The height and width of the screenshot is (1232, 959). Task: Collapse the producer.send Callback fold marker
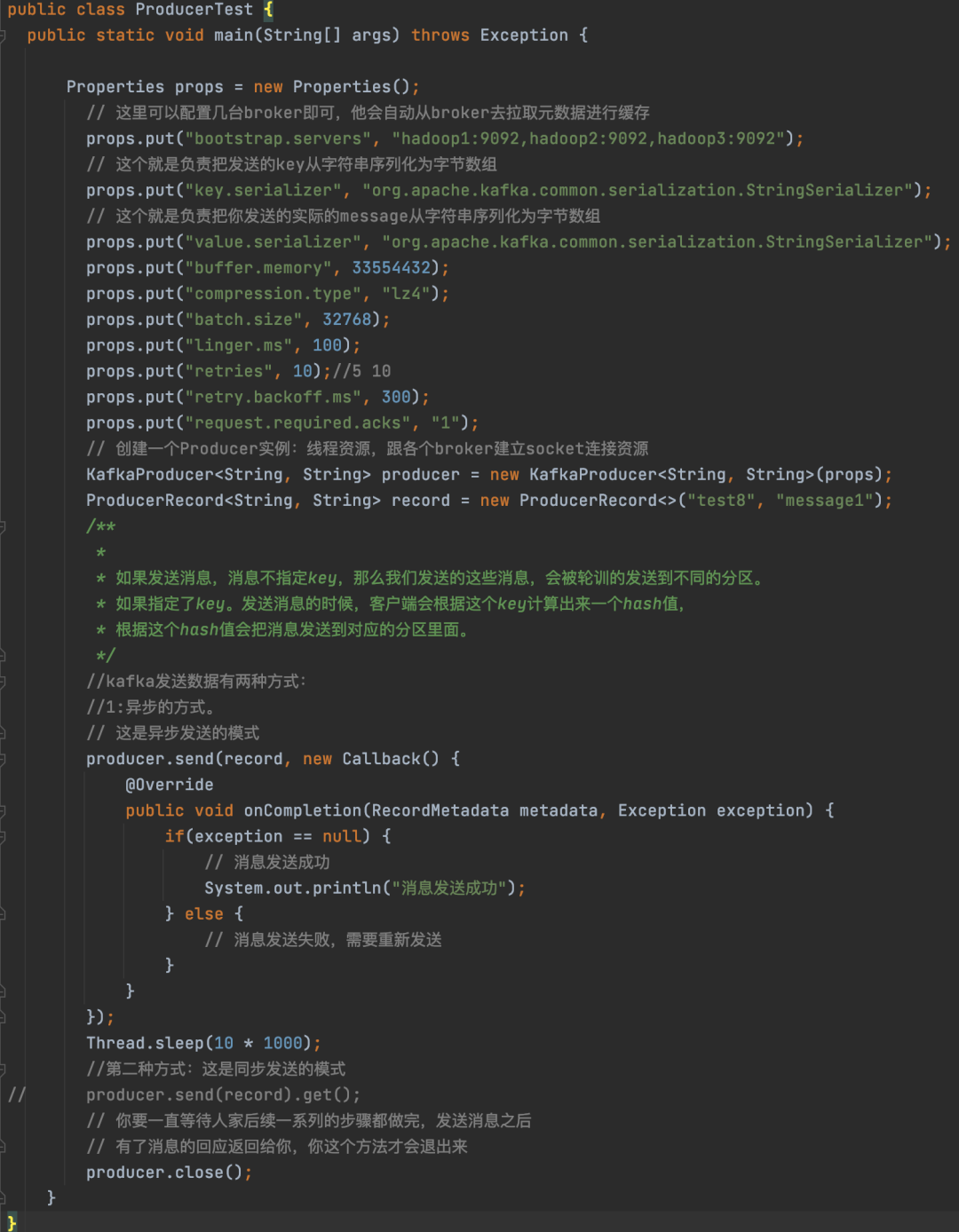click(x=3, y=759)
